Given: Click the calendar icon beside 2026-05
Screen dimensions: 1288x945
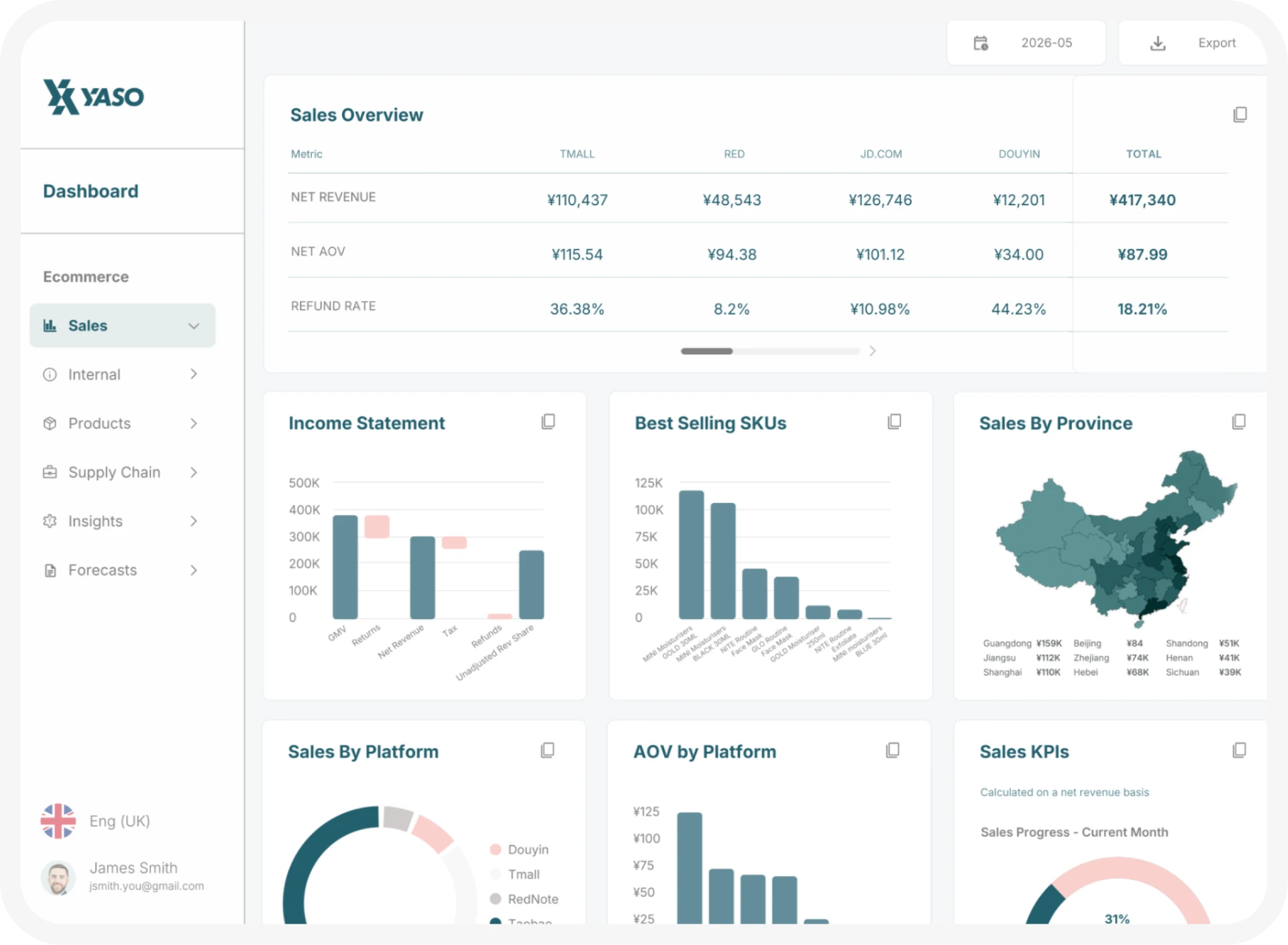Looking at the screenshot, I should (x=981, y=43).
